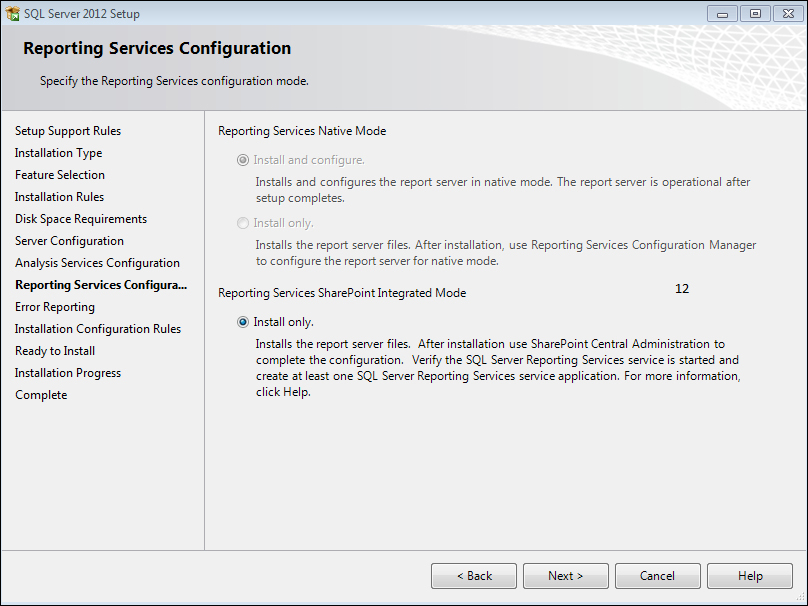
Task: Click the Back button
Action: point(474,576)
